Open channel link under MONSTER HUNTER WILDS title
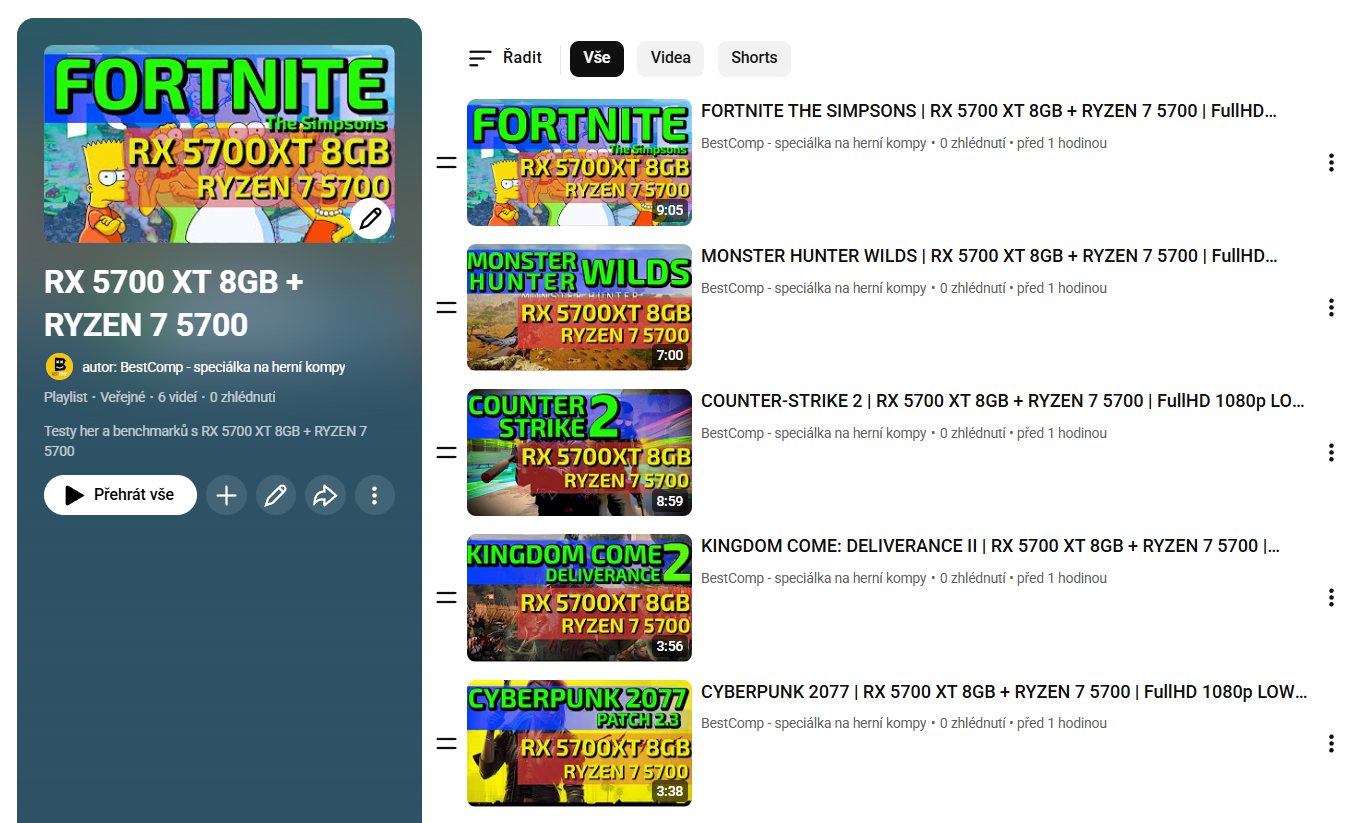The image size is (1365, 823). click(x=814, y=288)
